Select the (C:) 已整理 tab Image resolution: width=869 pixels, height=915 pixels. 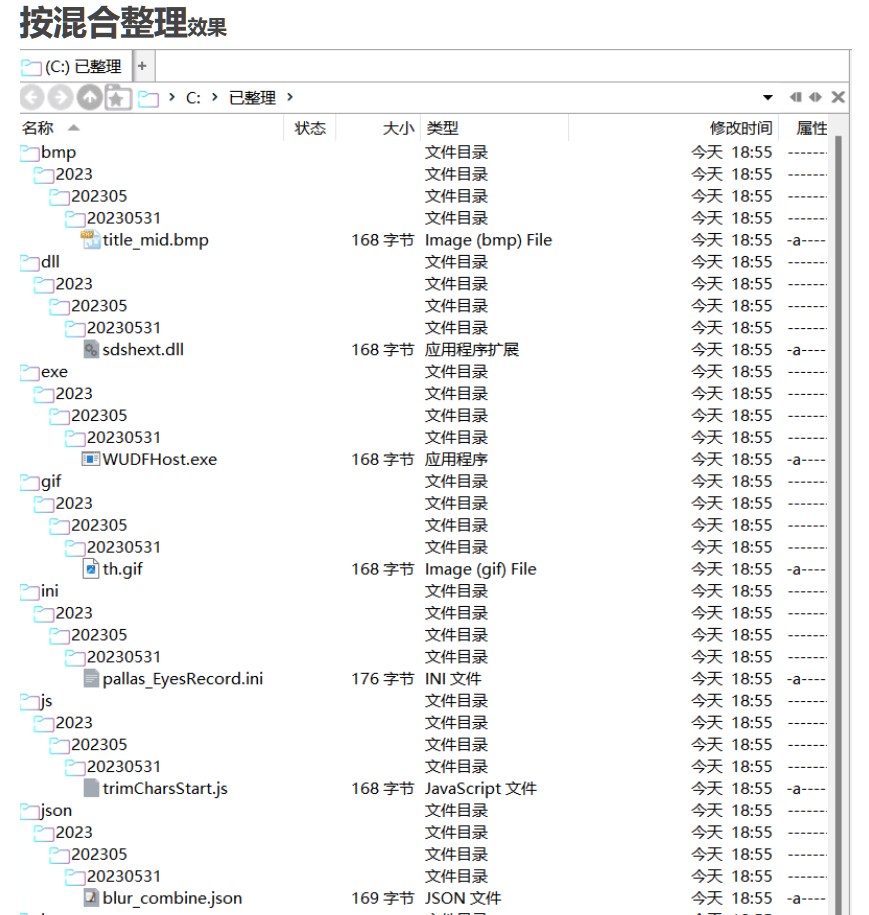(x=76, y=67)
